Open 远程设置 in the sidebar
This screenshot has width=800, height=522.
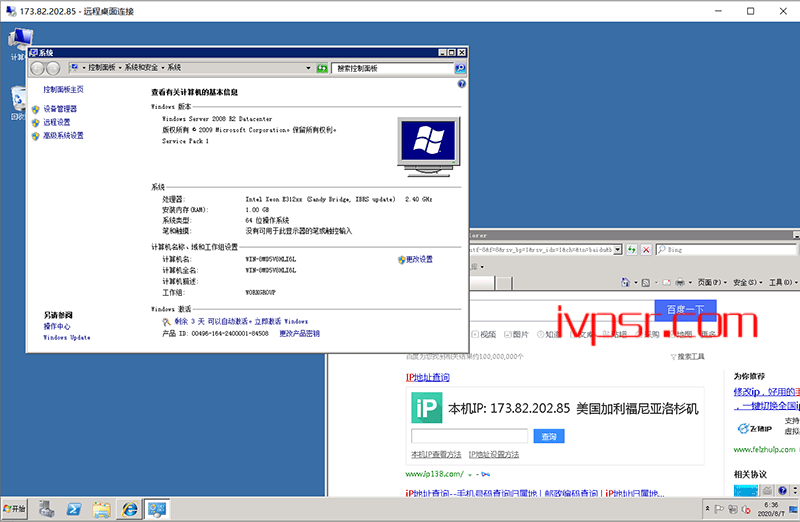[57, 122]
